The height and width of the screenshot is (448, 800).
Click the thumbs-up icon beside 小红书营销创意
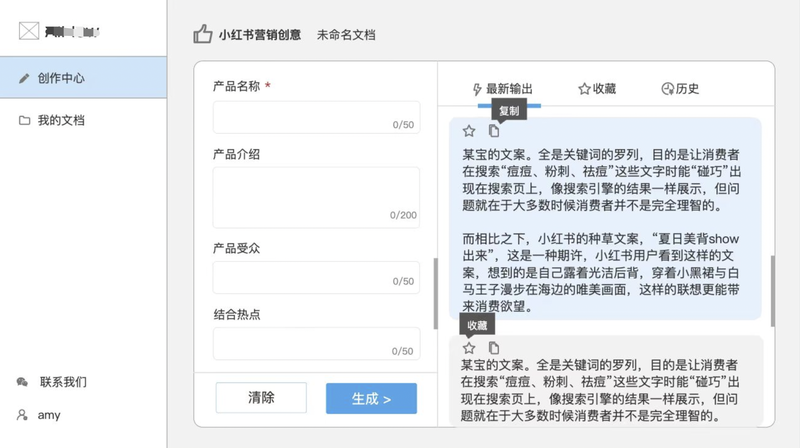203,34
